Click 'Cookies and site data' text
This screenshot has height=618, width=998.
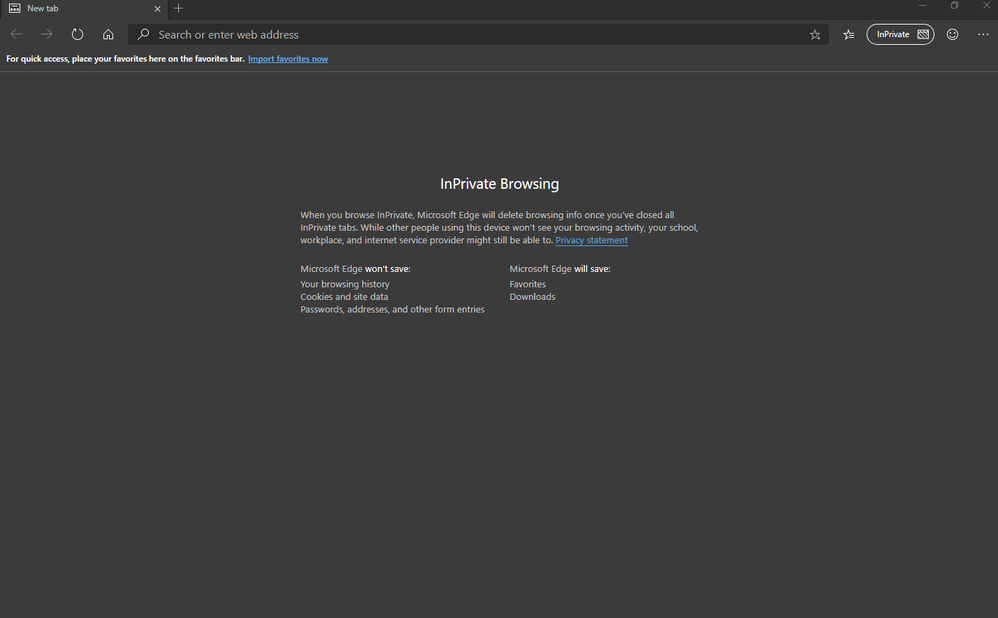[x=344, y=297]
